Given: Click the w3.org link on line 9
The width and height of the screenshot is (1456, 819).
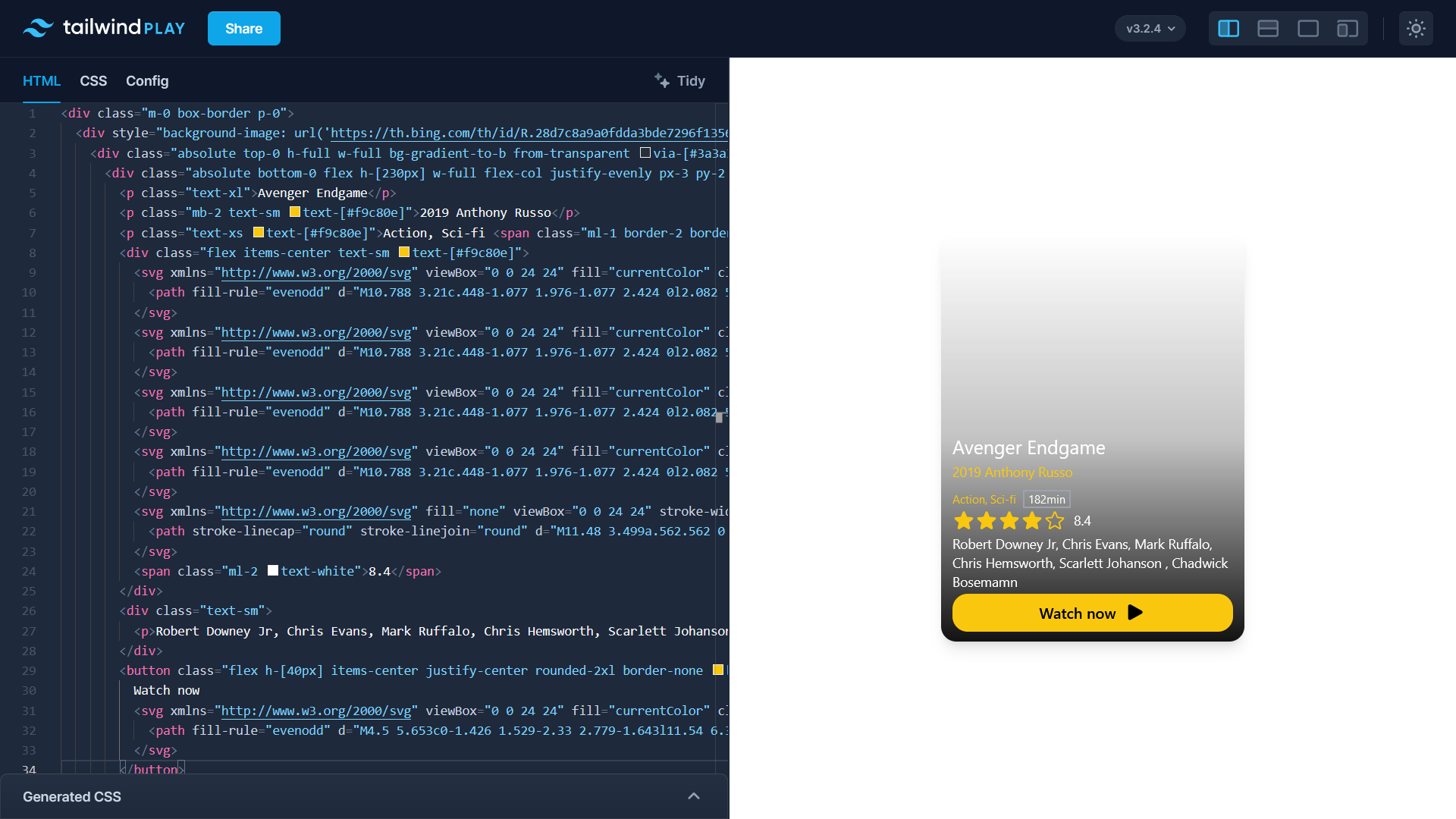Looking at the screenshot, I should click(315, 272).
